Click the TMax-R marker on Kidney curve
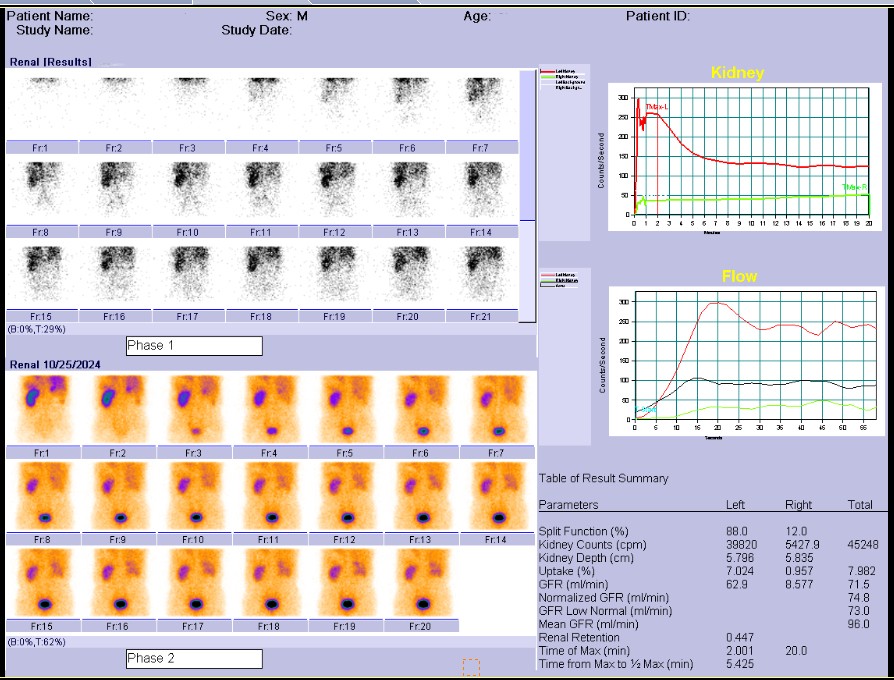 (x=853, y=187)
